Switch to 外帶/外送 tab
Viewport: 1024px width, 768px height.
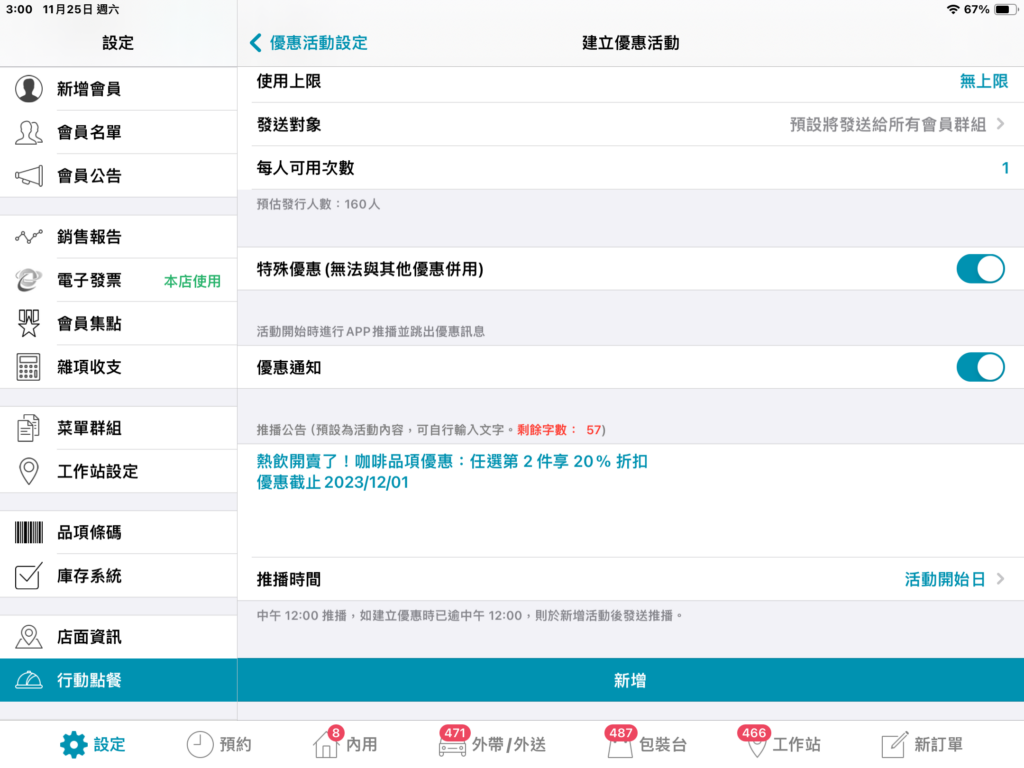tap(492, 744)
